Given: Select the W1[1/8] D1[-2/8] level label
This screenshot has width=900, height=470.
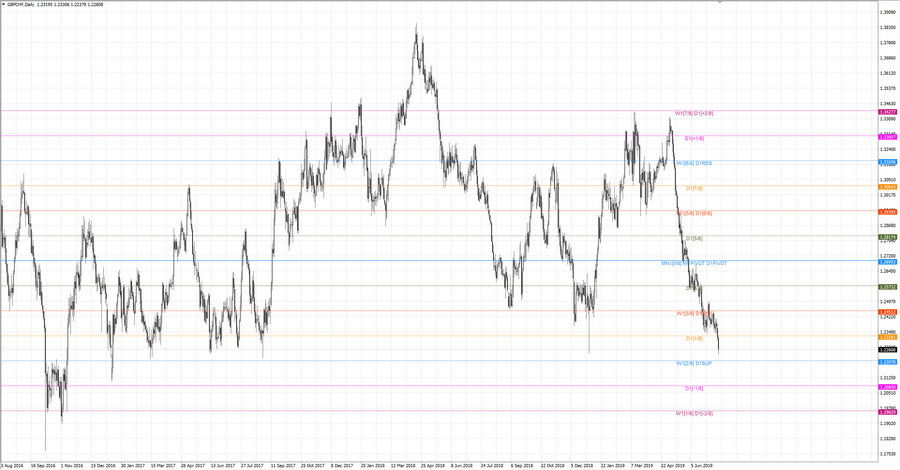Looking at the screenshot, I should point(694,413).
